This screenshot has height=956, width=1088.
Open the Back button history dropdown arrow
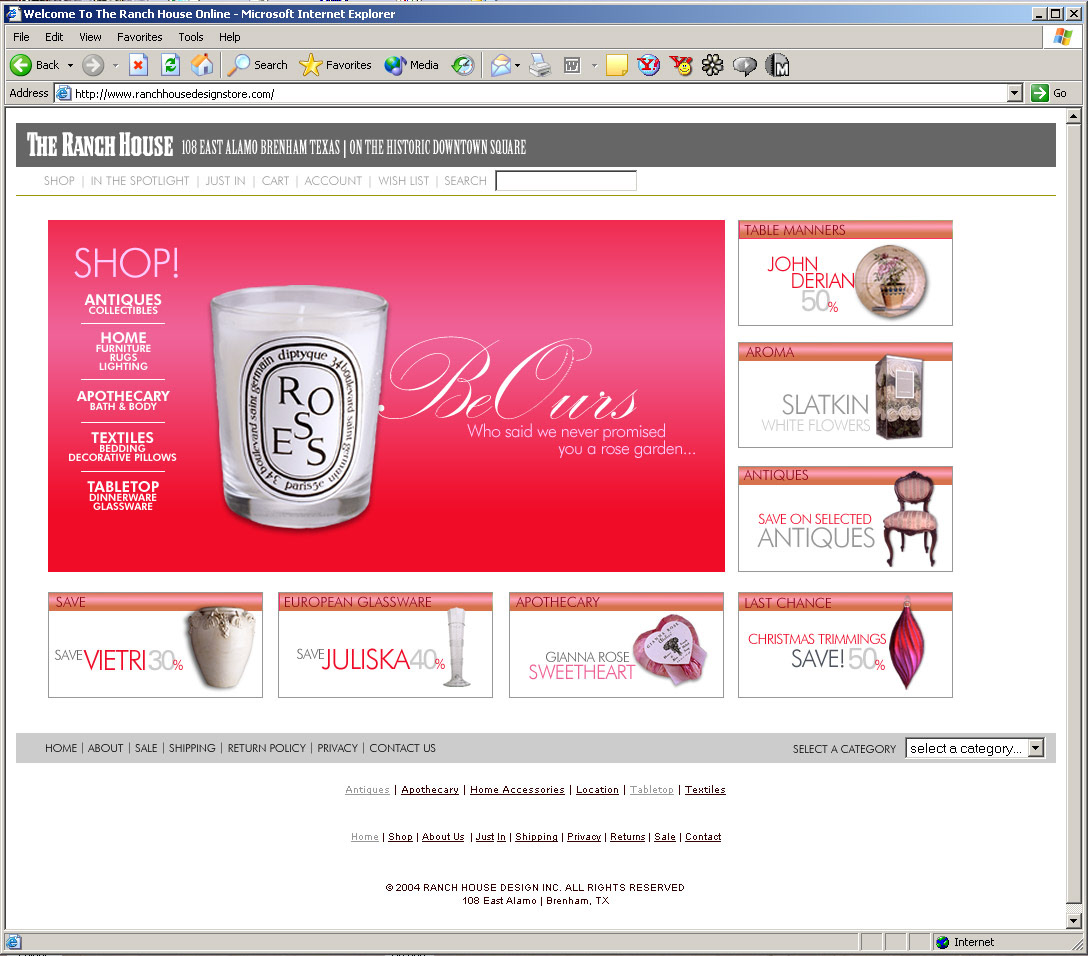(x=70, y=66)
